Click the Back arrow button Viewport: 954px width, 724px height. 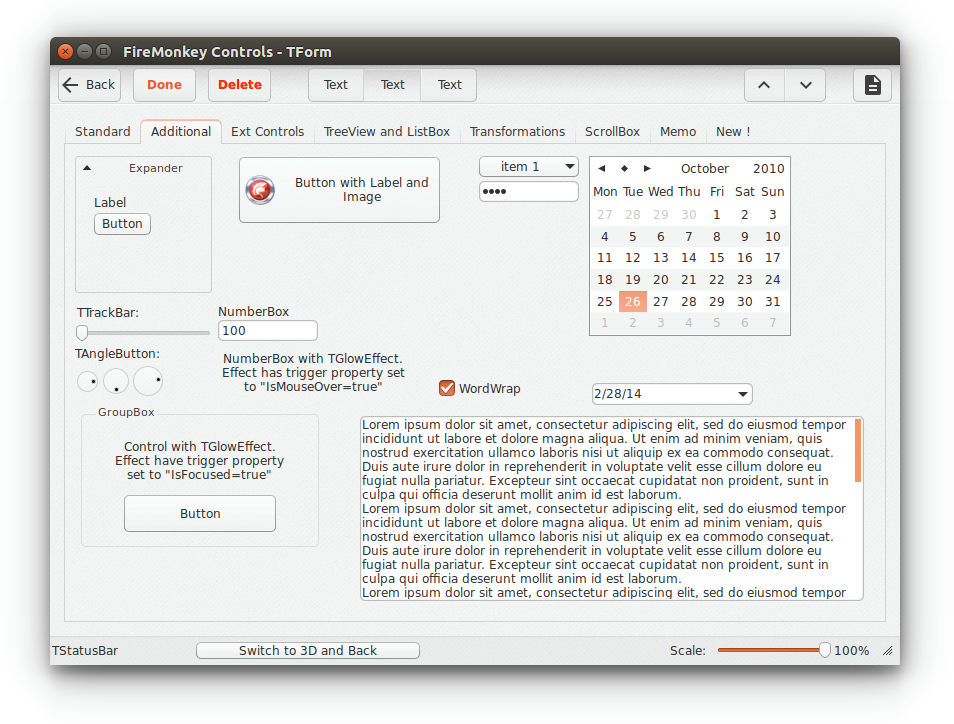[x=89, y=85]
